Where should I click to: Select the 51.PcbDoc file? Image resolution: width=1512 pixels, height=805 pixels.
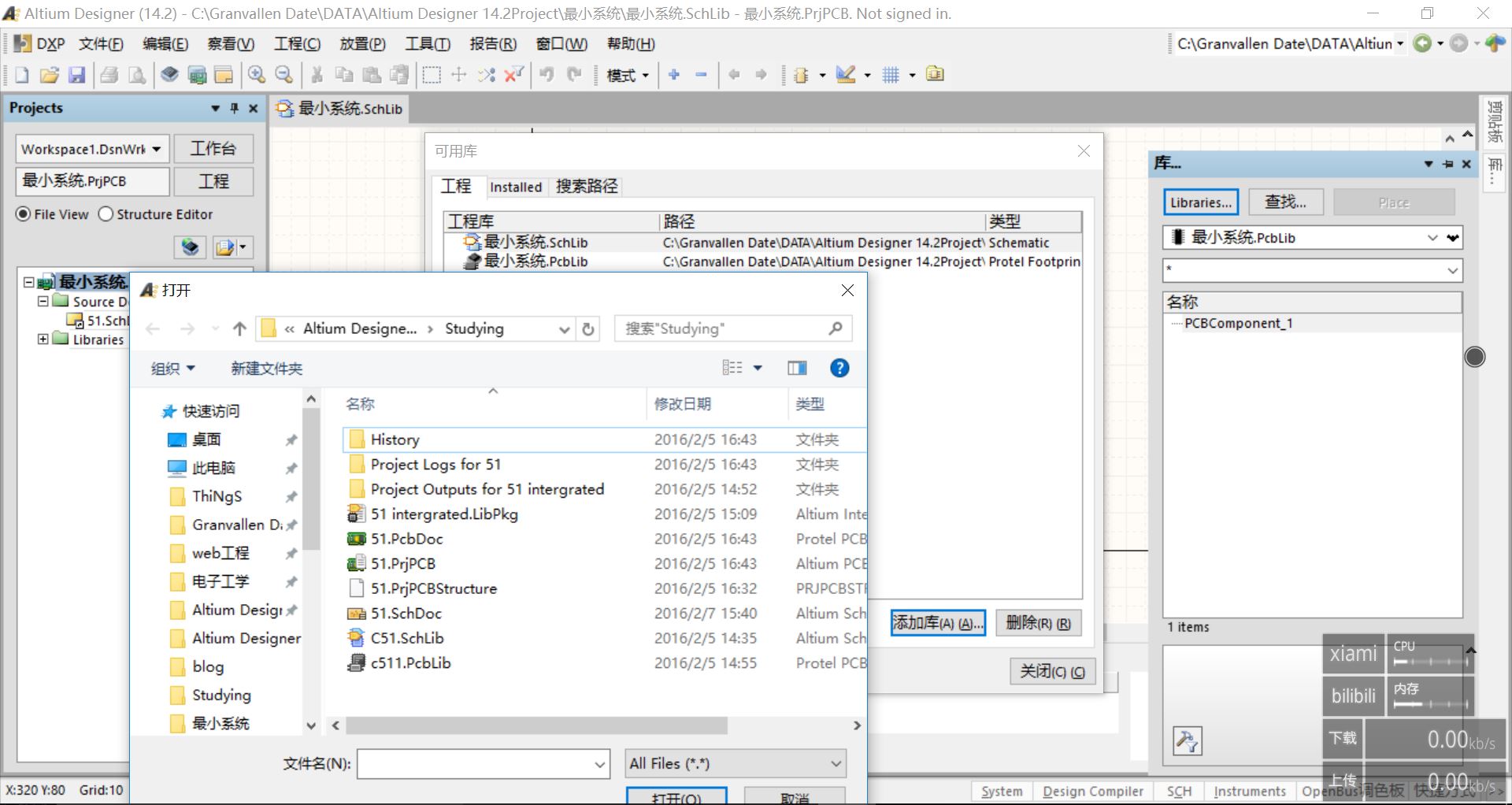tap(406, 539)
